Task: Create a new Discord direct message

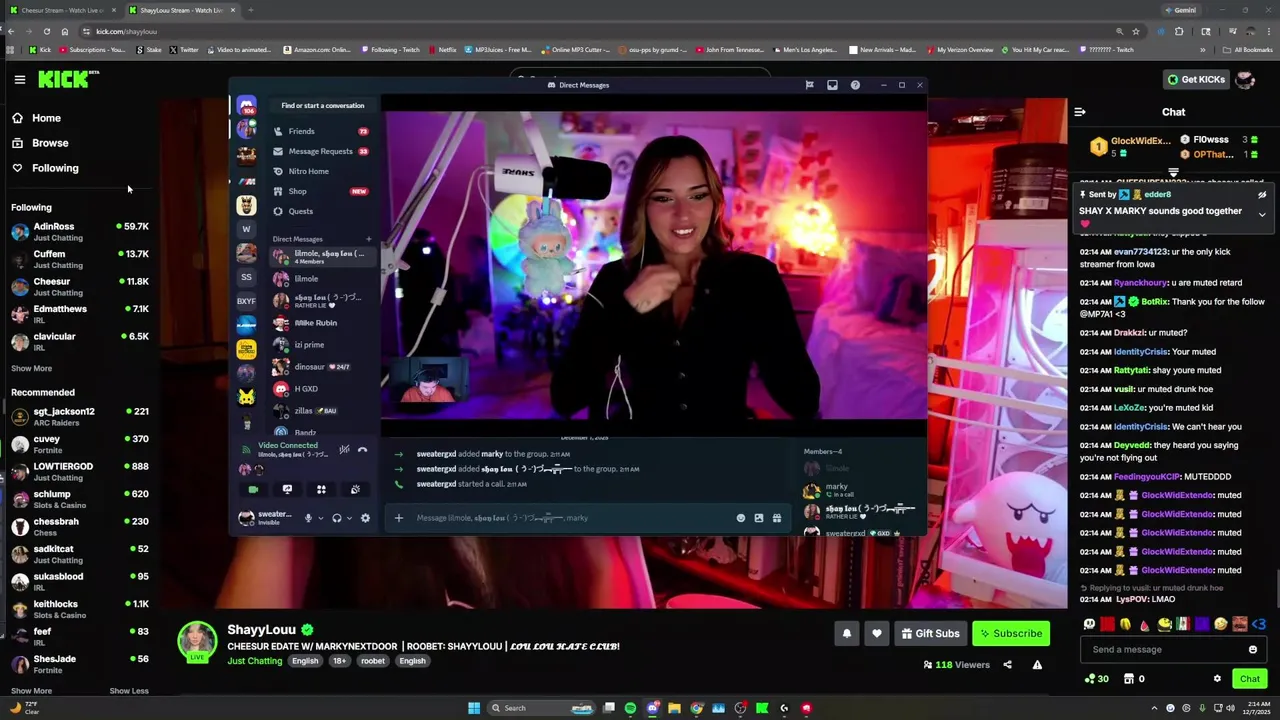Action: pos(368,239)
